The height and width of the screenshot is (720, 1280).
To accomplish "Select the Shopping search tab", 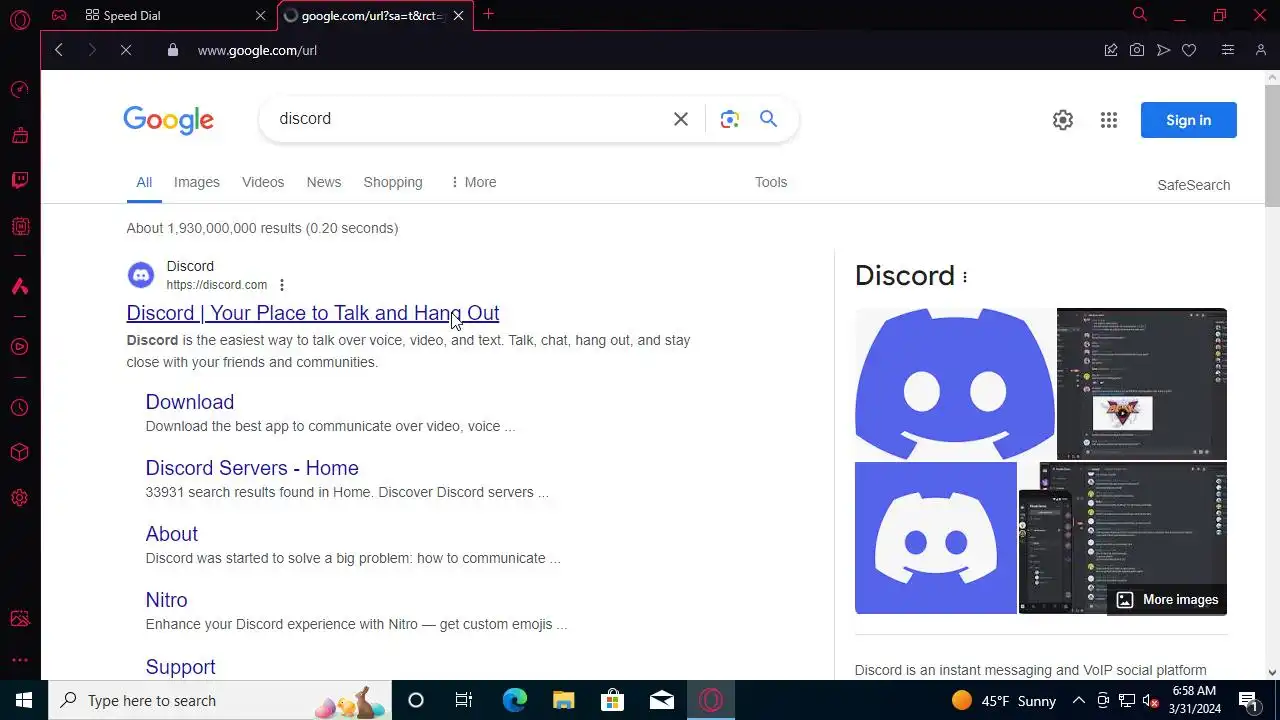I will (393, 182).
